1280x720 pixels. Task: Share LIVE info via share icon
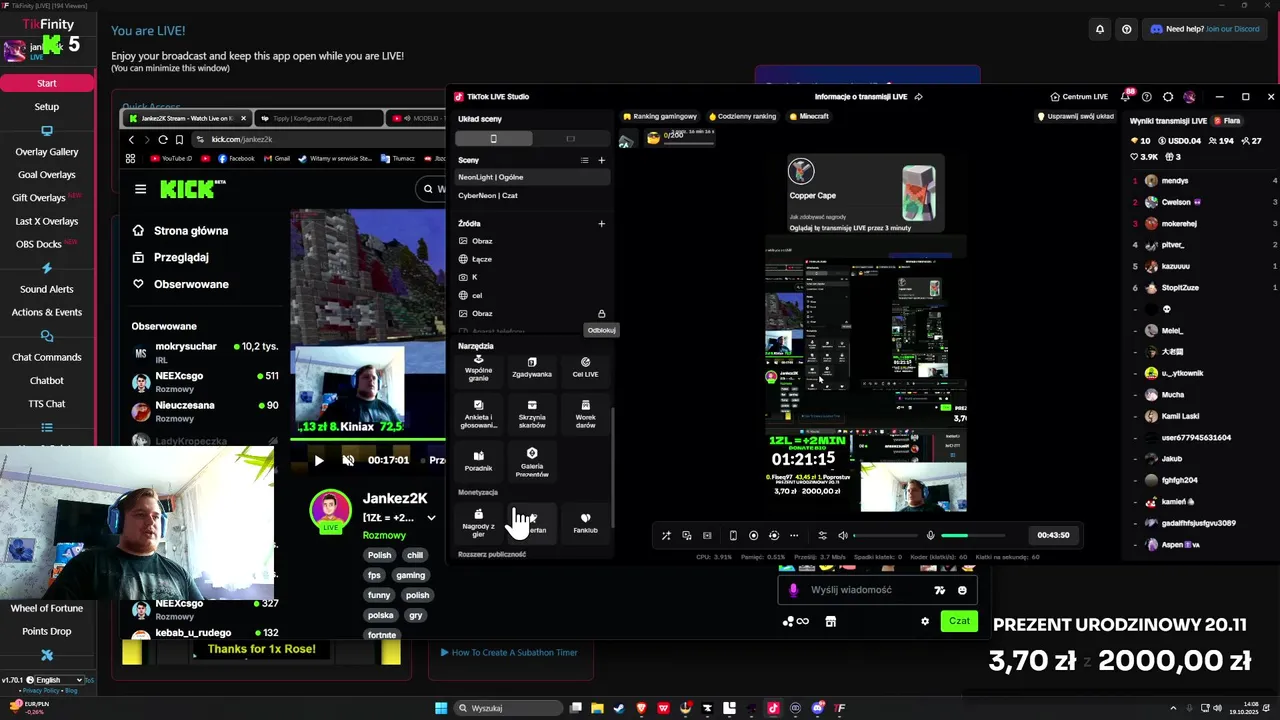918,97
